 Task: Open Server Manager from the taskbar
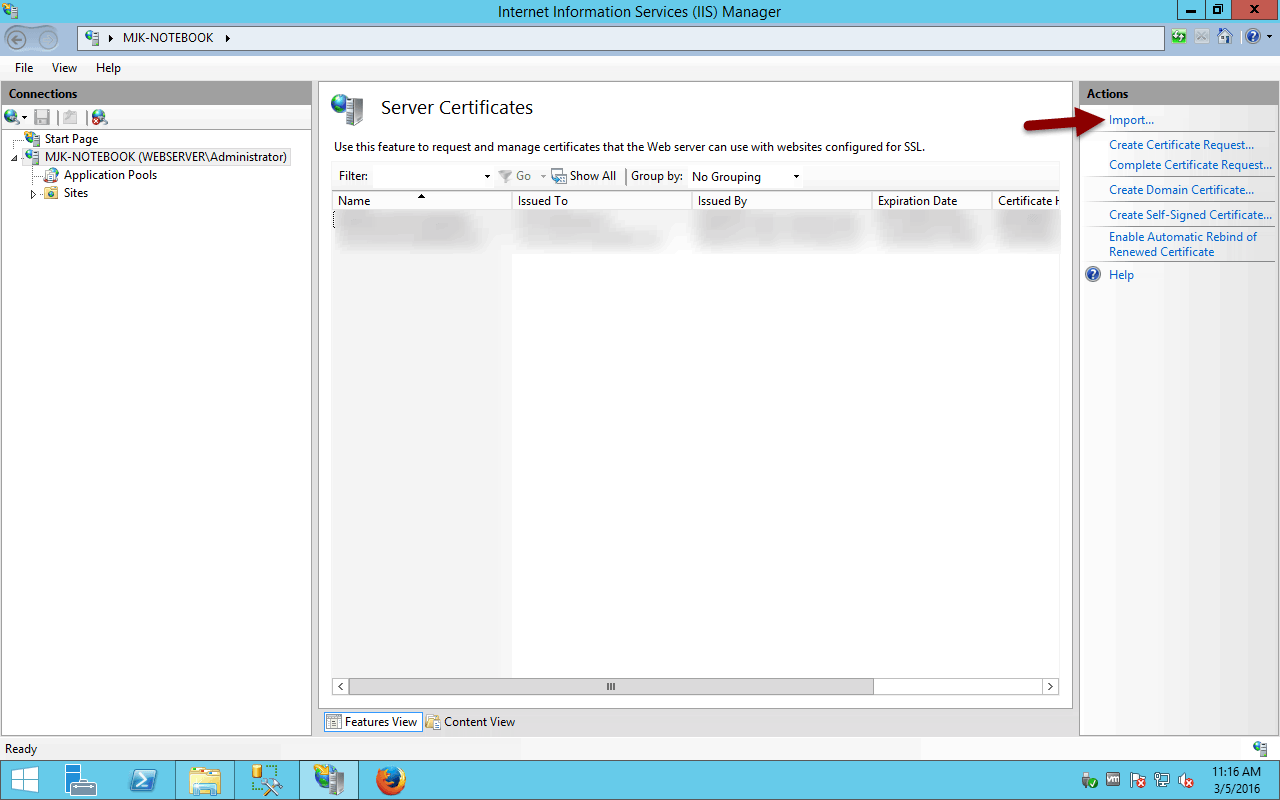click(x=80, y=780)
